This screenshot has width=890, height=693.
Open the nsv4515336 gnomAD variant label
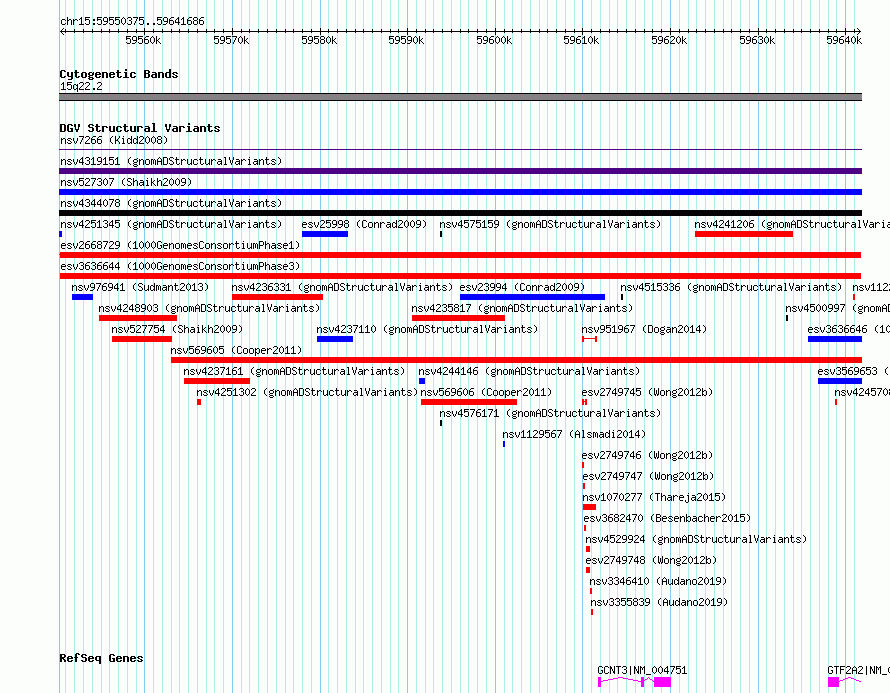731,287
